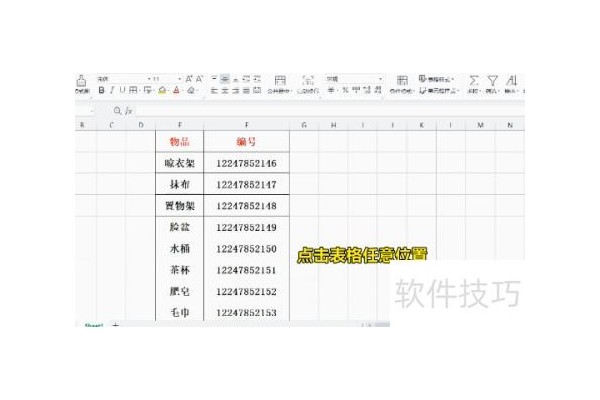600x400 pixels.
Task: Toggle Italic formatting
Action: 112,90
